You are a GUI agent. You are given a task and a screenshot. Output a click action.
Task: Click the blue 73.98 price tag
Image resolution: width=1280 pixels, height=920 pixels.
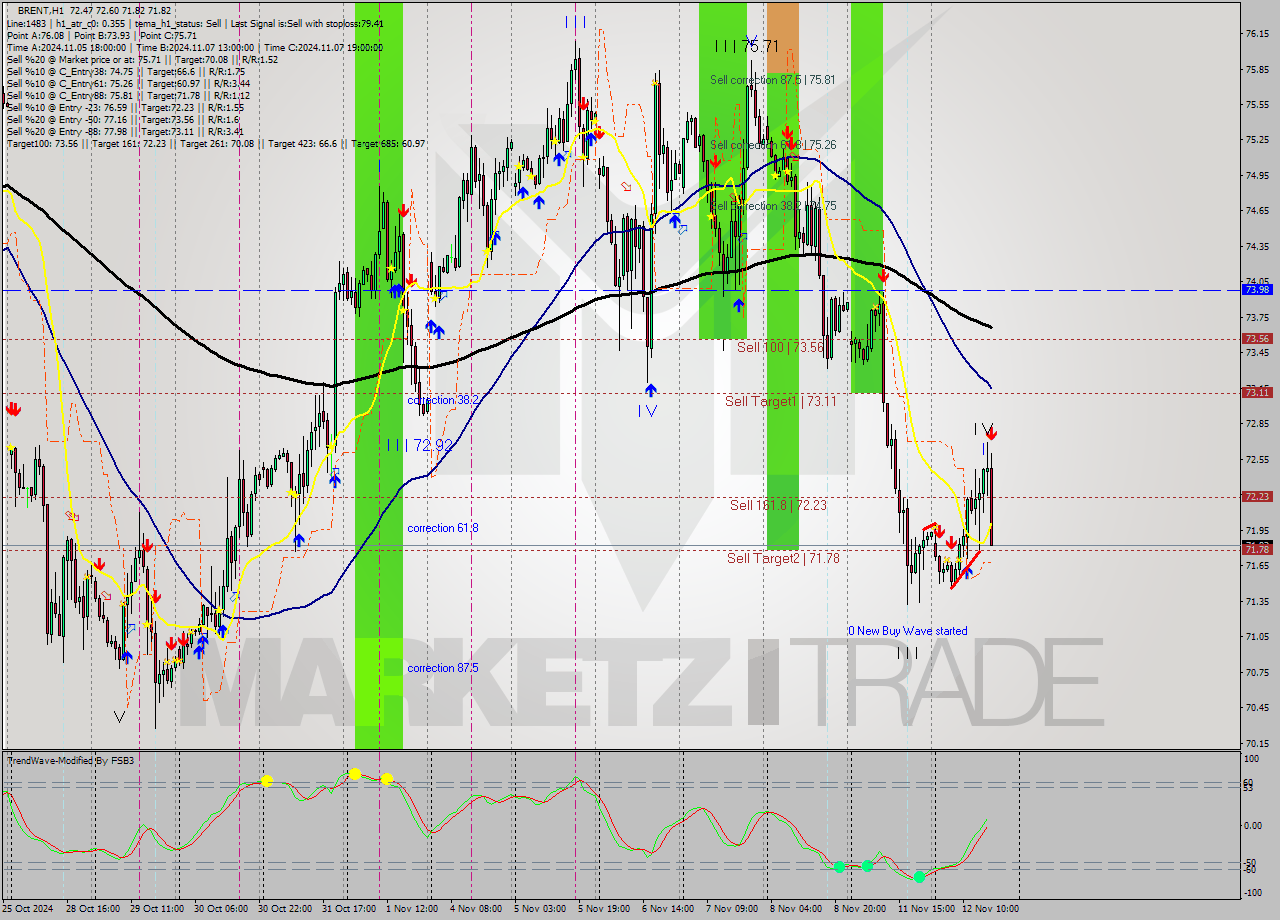coord(1257,290)
